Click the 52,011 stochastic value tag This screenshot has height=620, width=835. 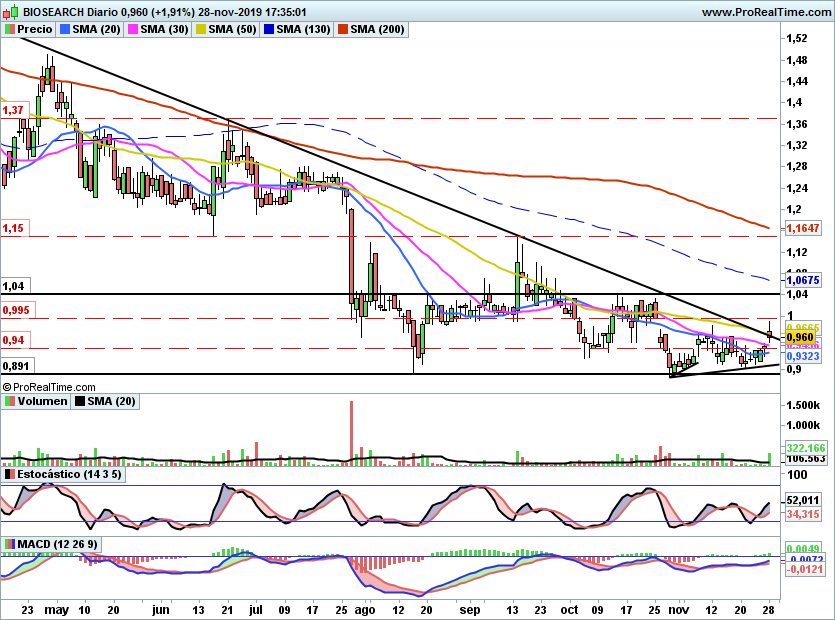803,500
